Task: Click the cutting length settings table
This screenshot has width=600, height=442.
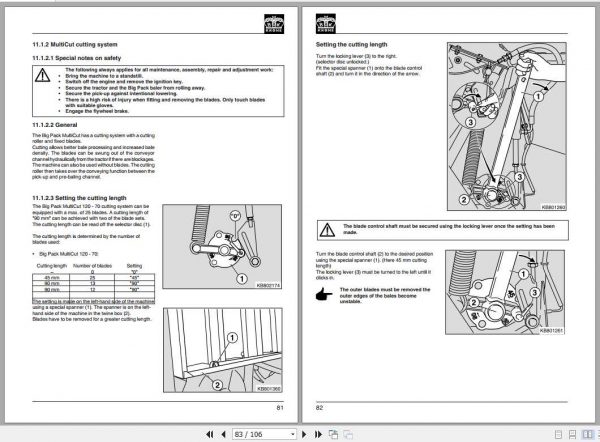Action: 93,284
